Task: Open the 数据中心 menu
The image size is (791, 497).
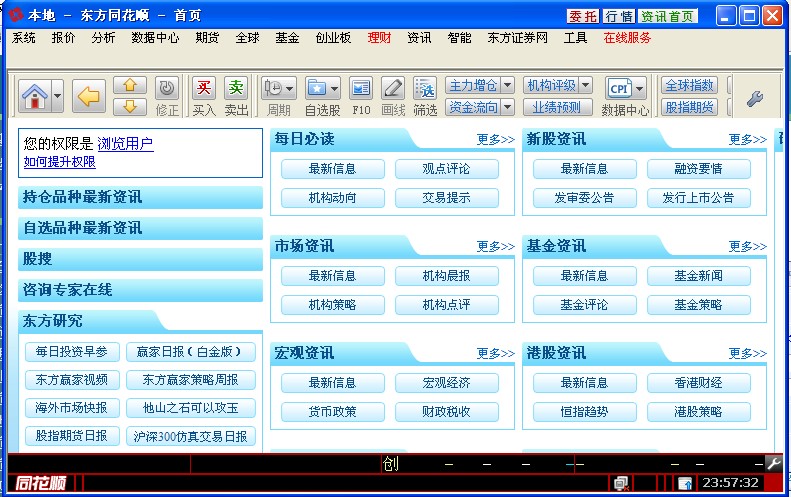Action: tap(155, 38)
